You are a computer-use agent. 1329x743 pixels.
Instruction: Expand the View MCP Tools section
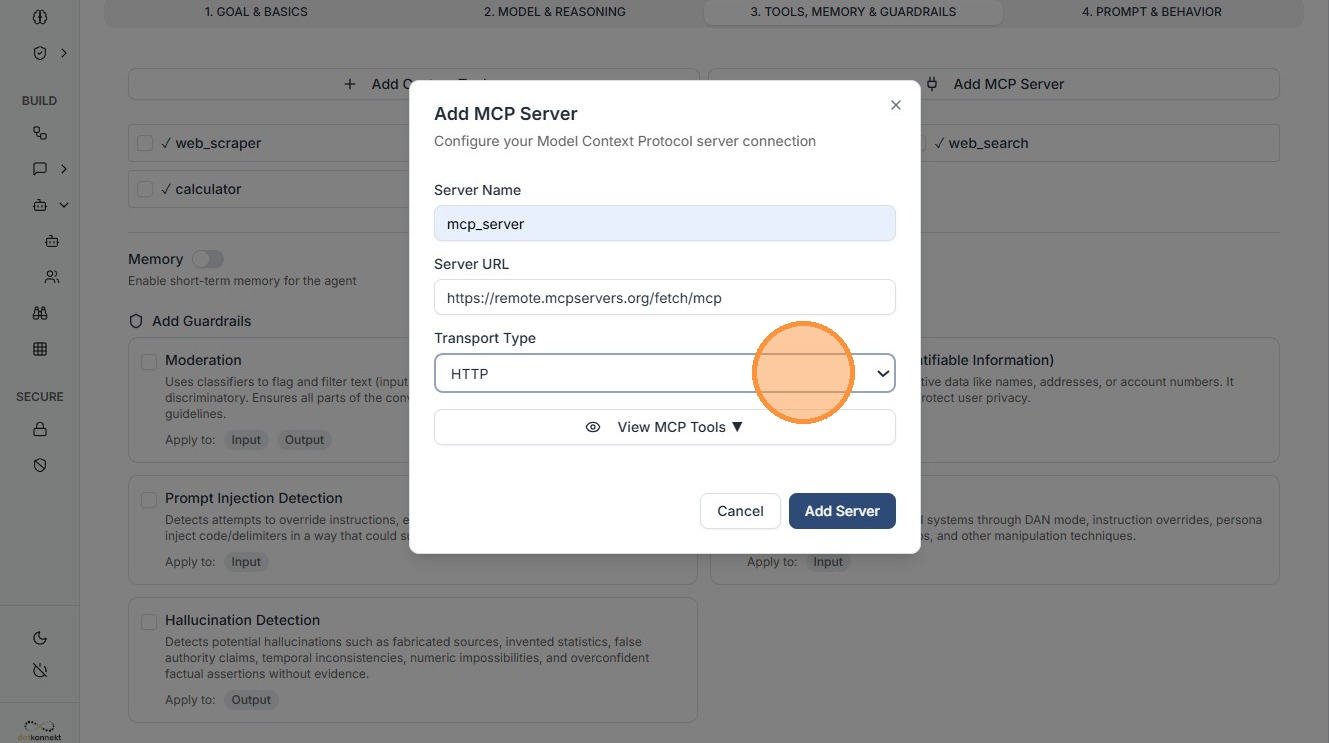coord(665,427)
